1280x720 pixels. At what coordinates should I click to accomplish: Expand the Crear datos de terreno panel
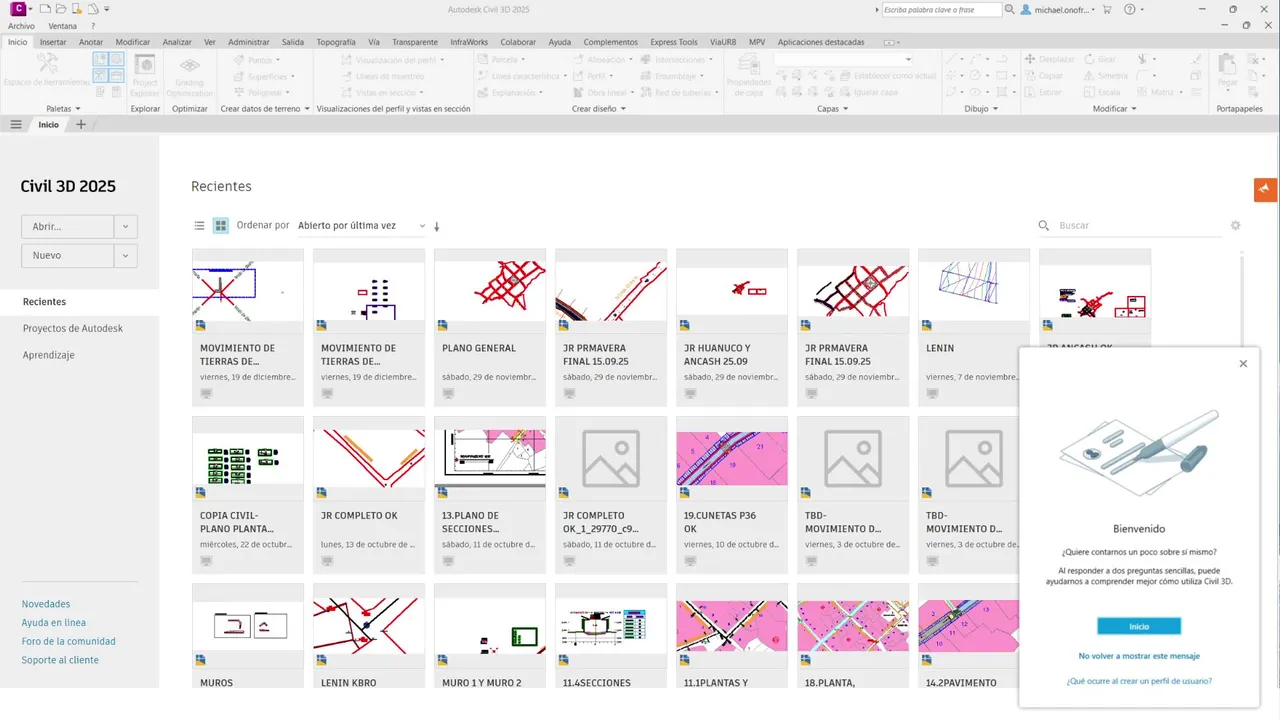(265, 108)
